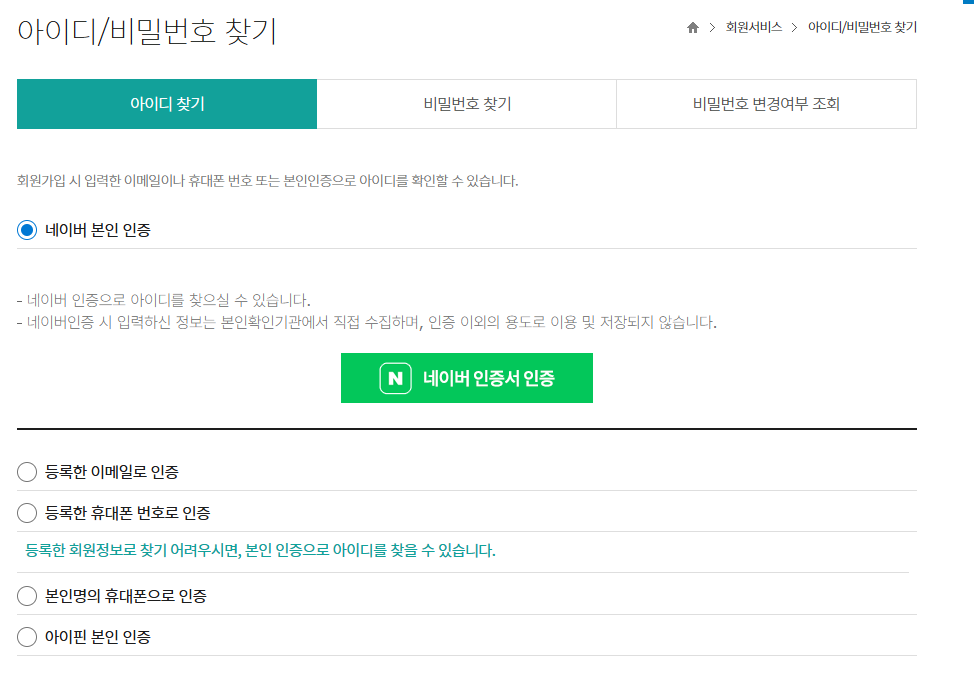Click the Naver N logo icon

coord(396,378)
